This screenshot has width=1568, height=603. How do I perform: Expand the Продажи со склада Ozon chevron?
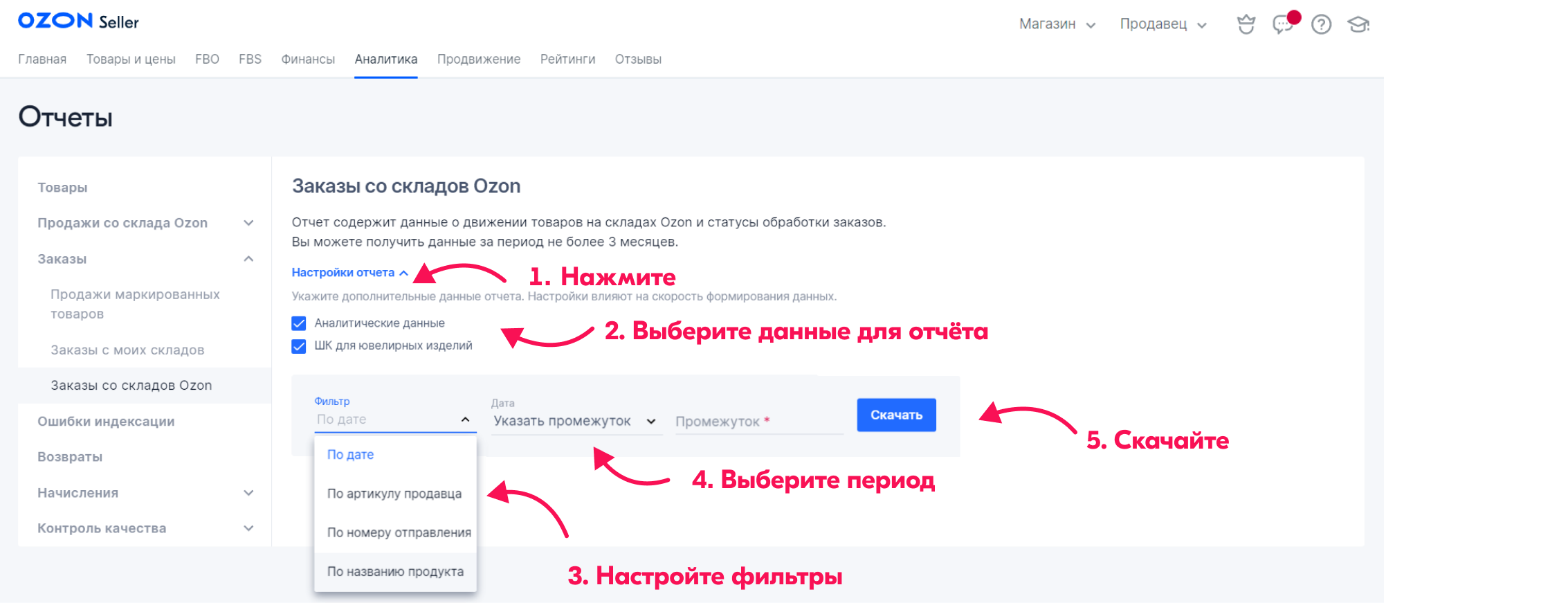pos(248,223)
